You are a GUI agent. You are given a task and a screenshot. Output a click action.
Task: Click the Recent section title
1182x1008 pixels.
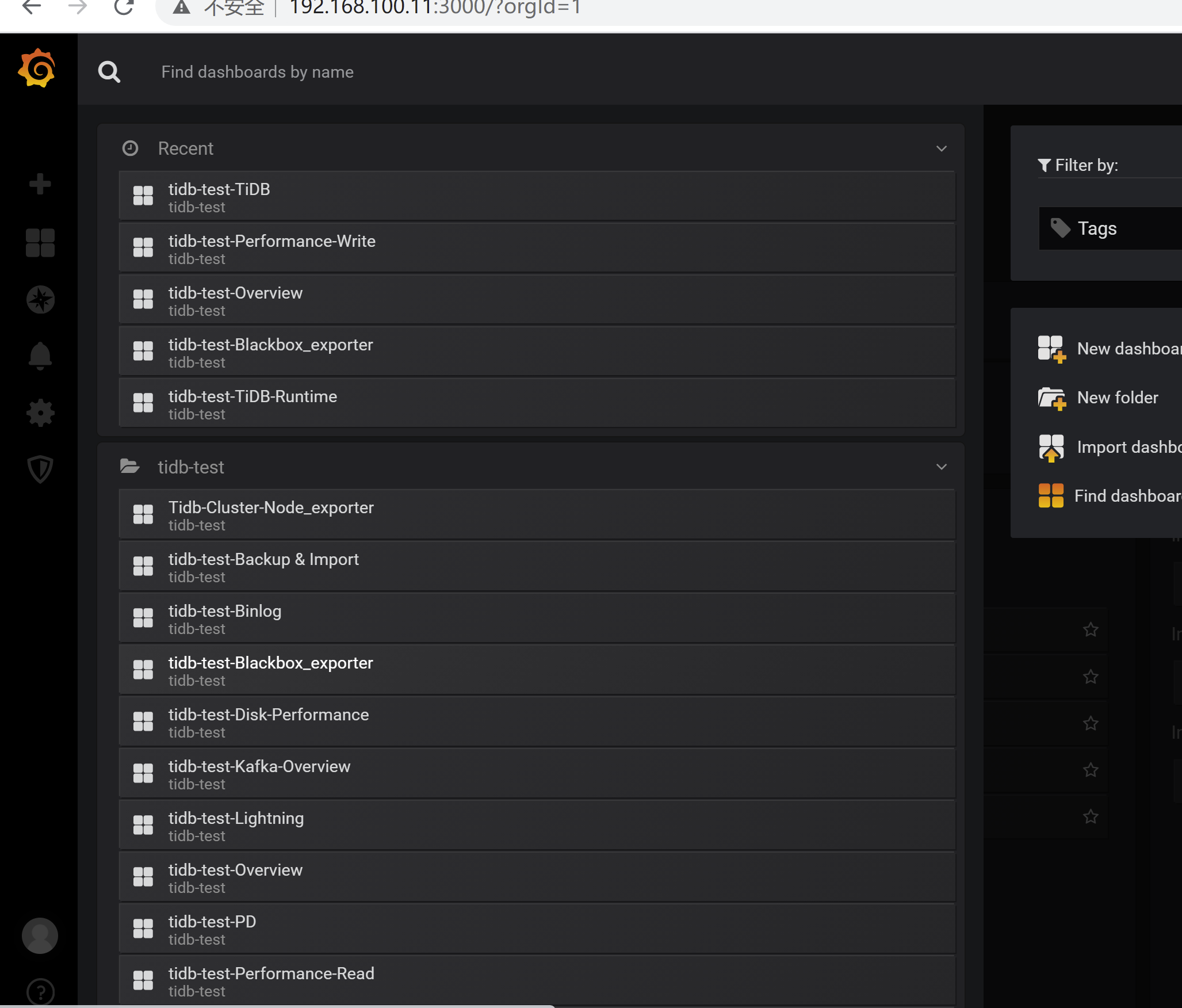(x=186, y=148)
